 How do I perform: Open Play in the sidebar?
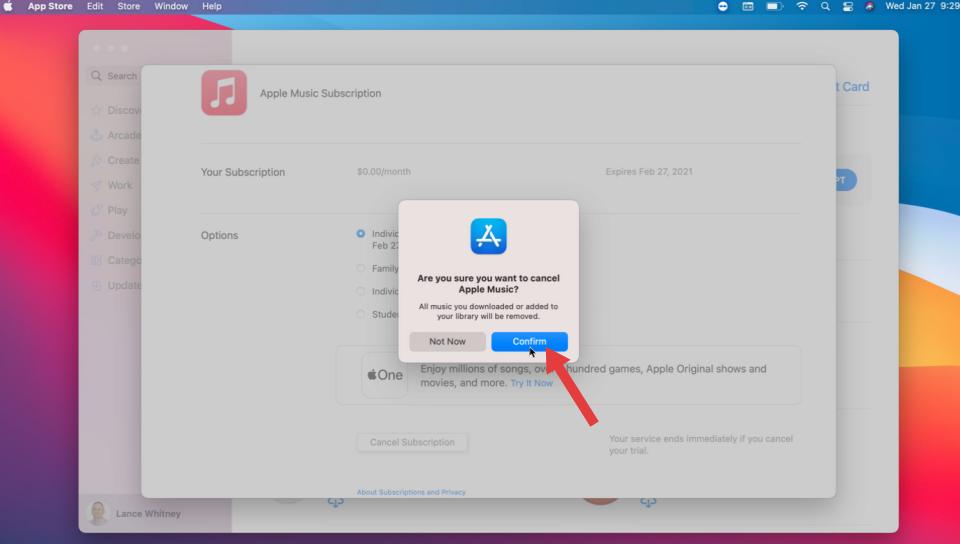click(110, 211)
